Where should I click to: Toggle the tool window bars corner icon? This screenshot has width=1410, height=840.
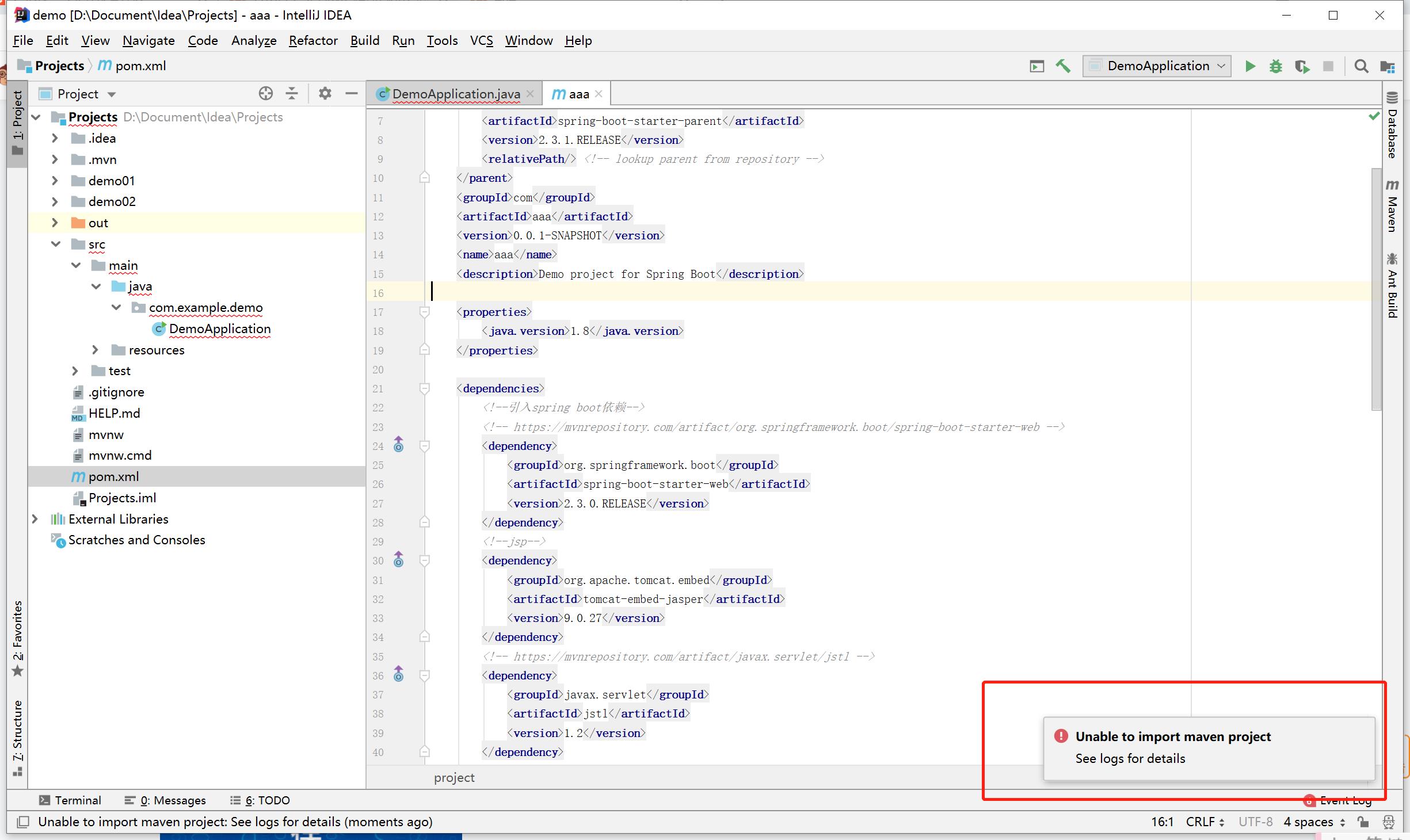point(23,822)
